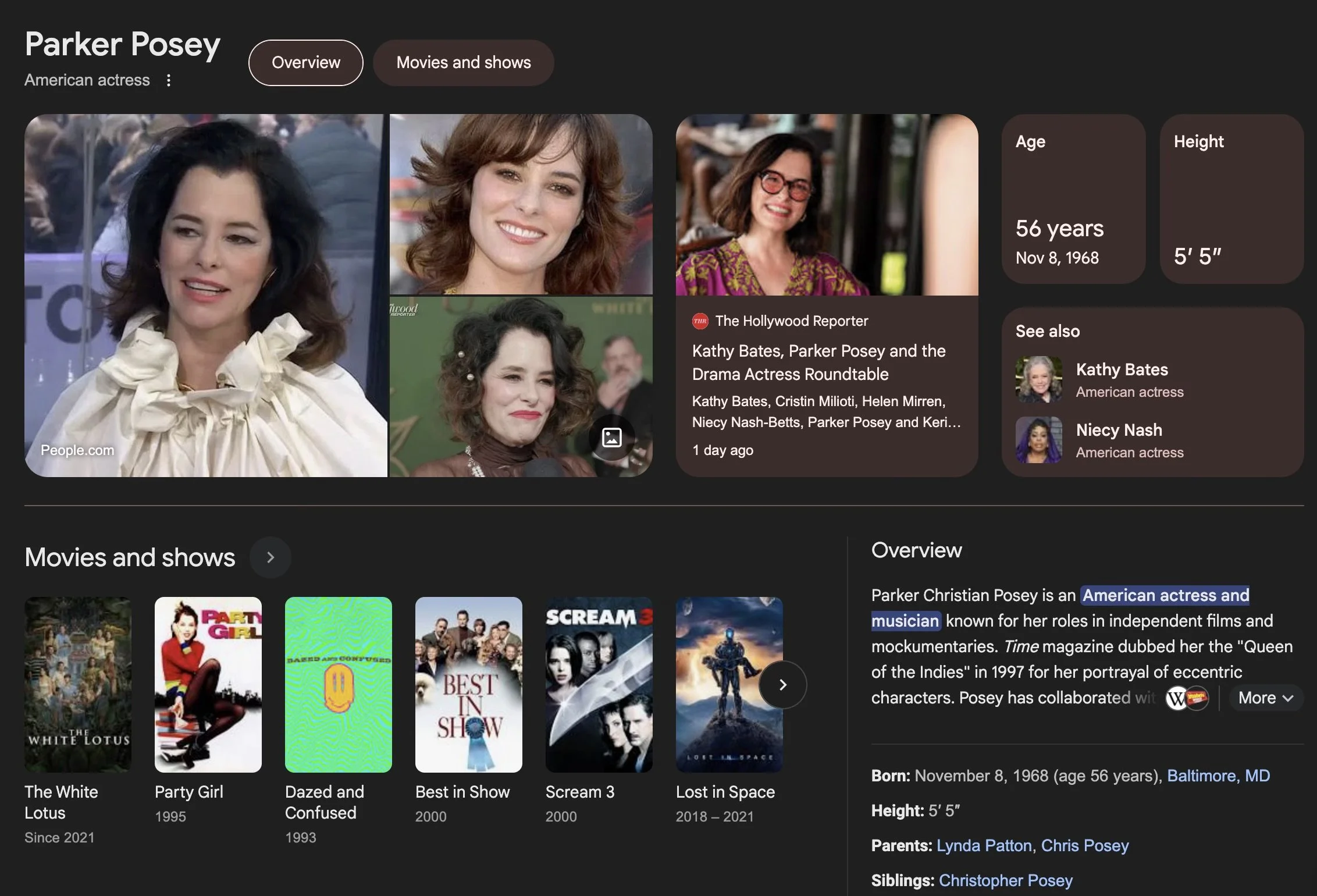Click the Age 56 years card
Image resolution: width=1317 pixels, height=896 pixels.
1073,199
